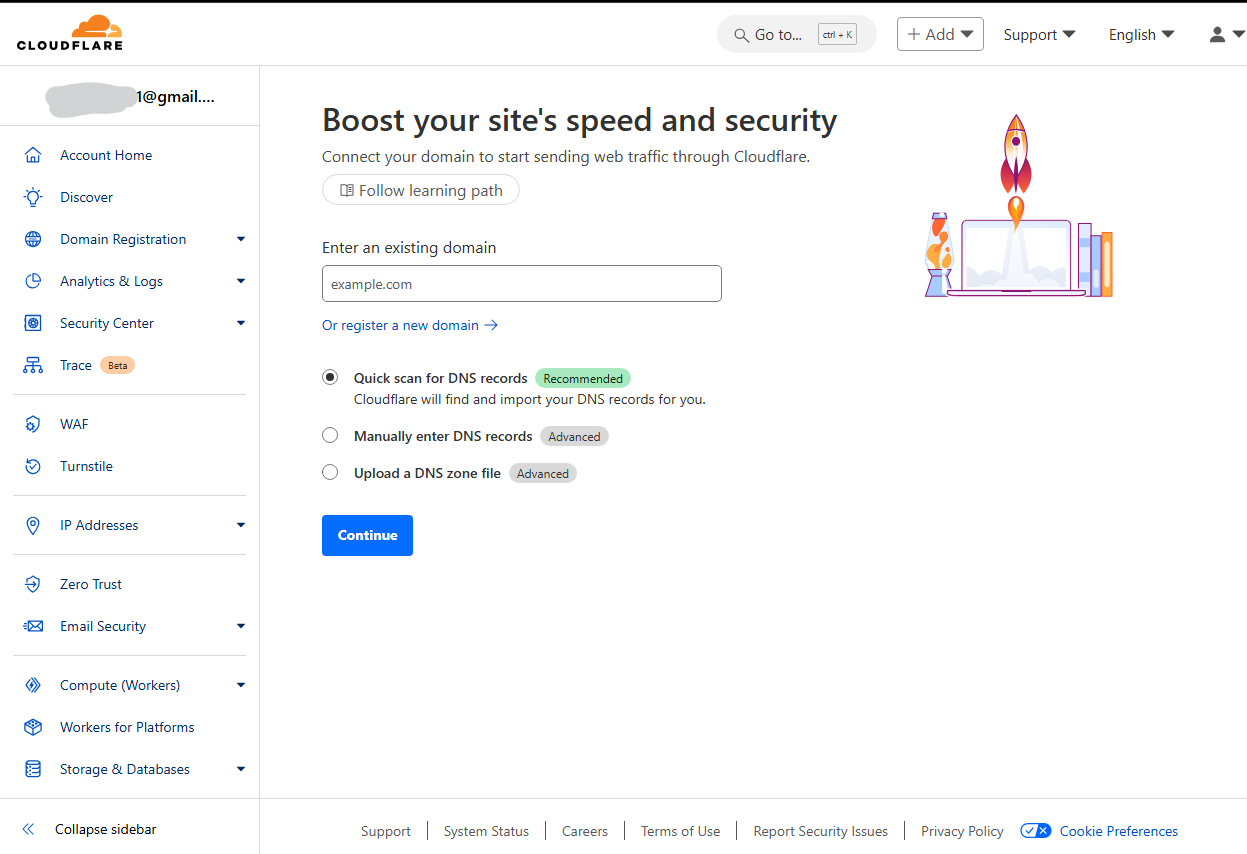Click the Beta badge next to Trace
This screenshot has height=854, width=1247.
pyautogui.click(x=118, y=365)
